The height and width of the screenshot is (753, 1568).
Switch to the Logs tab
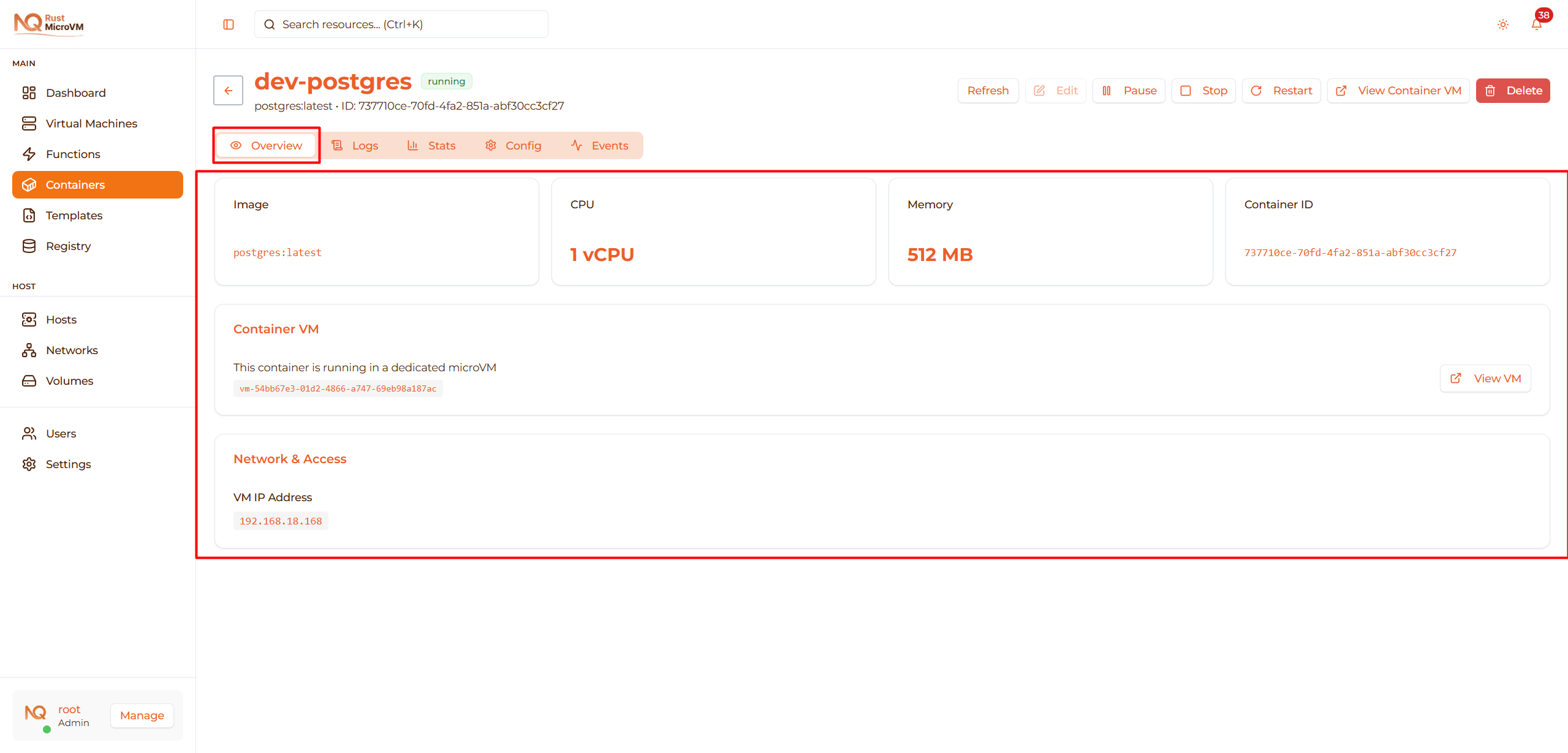(x=355, y=145)
